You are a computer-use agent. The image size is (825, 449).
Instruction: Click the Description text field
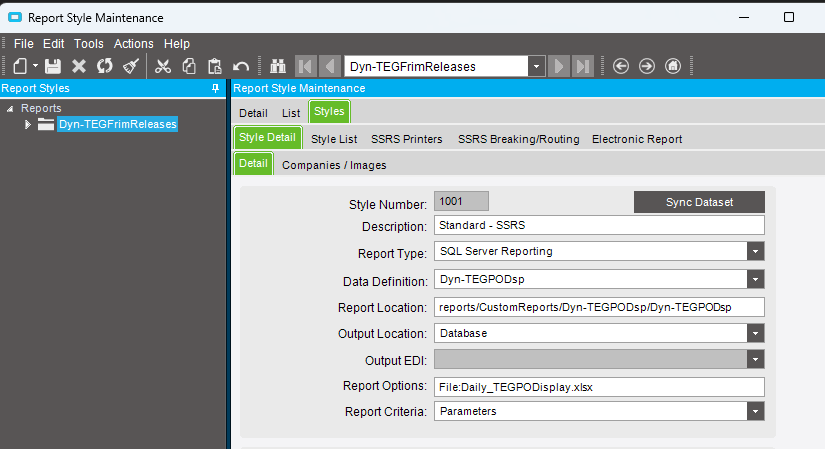599,225
